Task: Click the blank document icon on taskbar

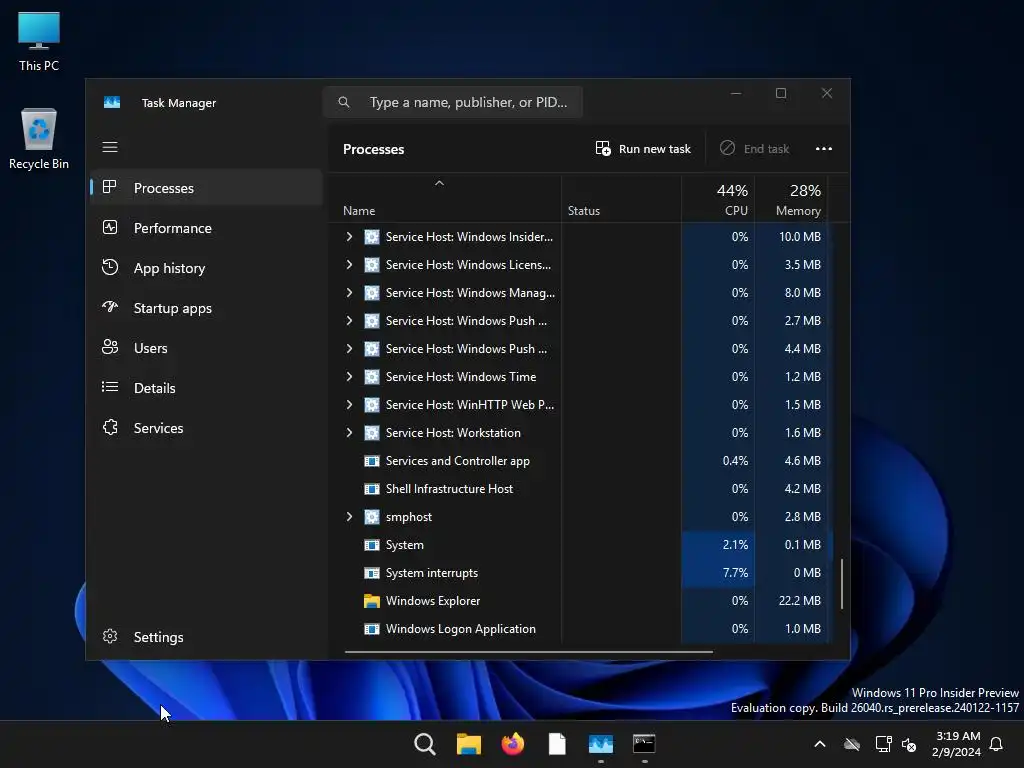Action: 556,744
